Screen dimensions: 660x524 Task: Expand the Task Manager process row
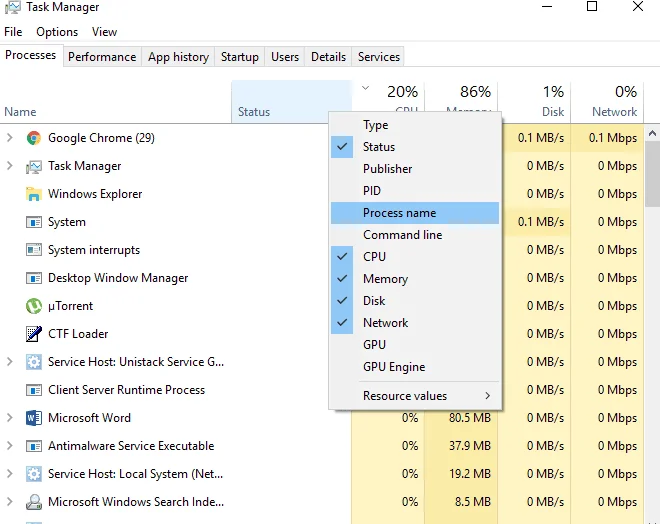coord(10,166)
